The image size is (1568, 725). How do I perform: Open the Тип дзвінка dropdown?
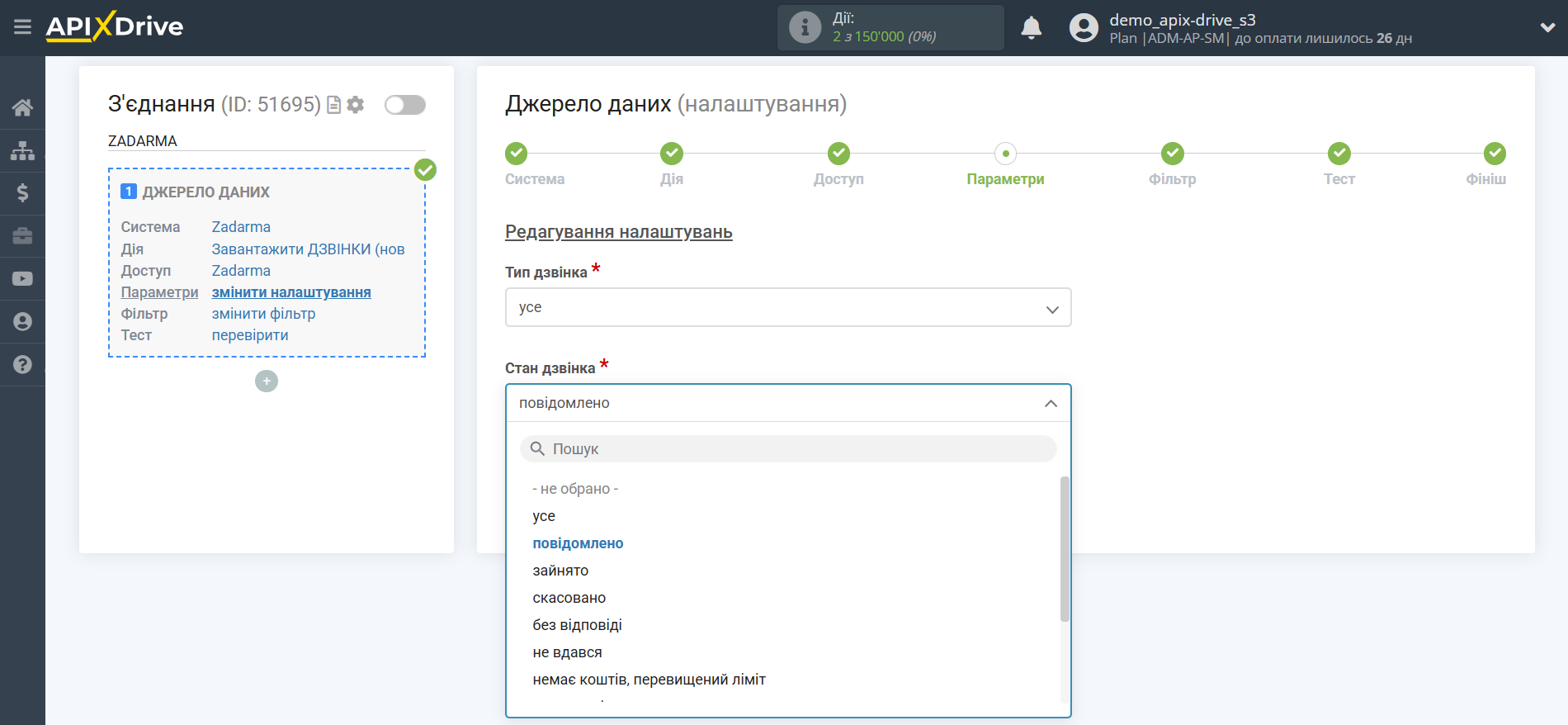pos(788,307)
